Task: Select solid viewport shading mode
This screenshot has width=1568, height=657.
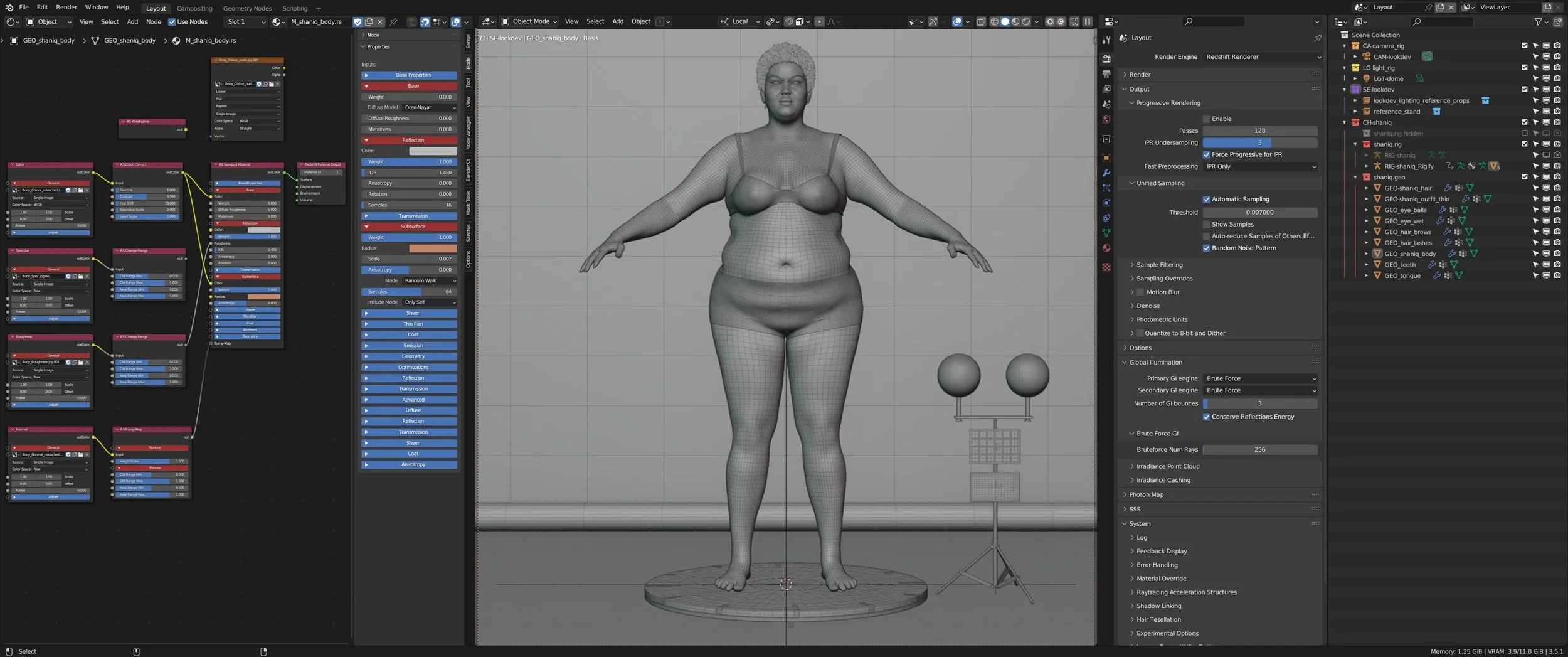Action: pos(1005,21)
